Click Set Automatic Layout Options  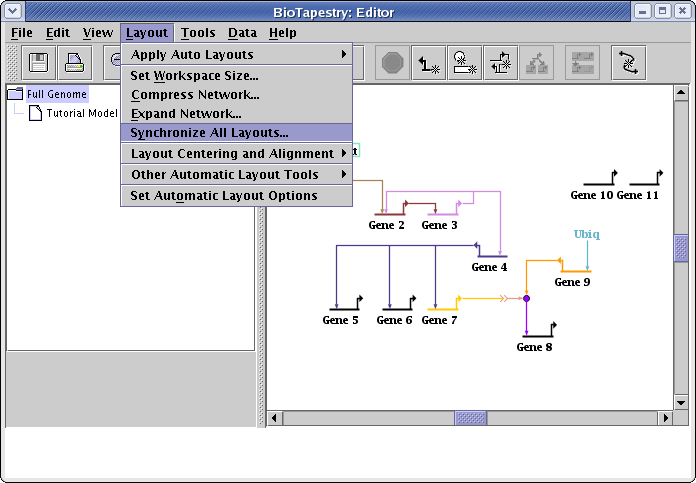tap(224, 196)
